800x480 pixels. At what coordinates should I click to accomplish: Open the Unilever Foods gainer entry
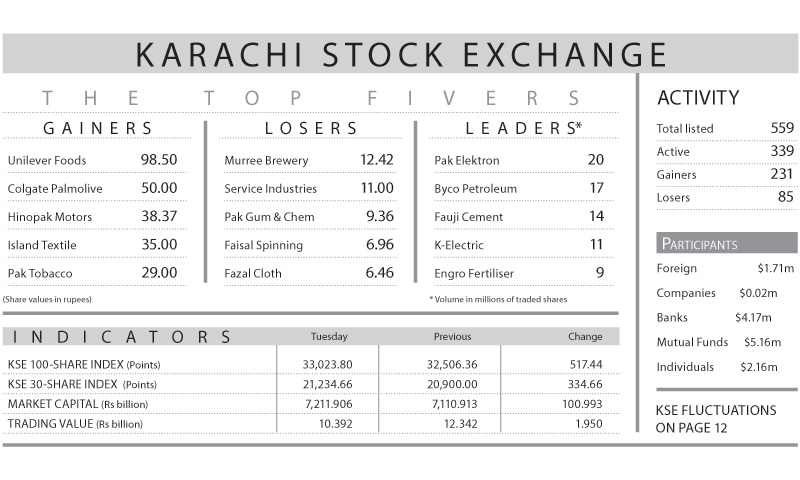tap(47, 160)
